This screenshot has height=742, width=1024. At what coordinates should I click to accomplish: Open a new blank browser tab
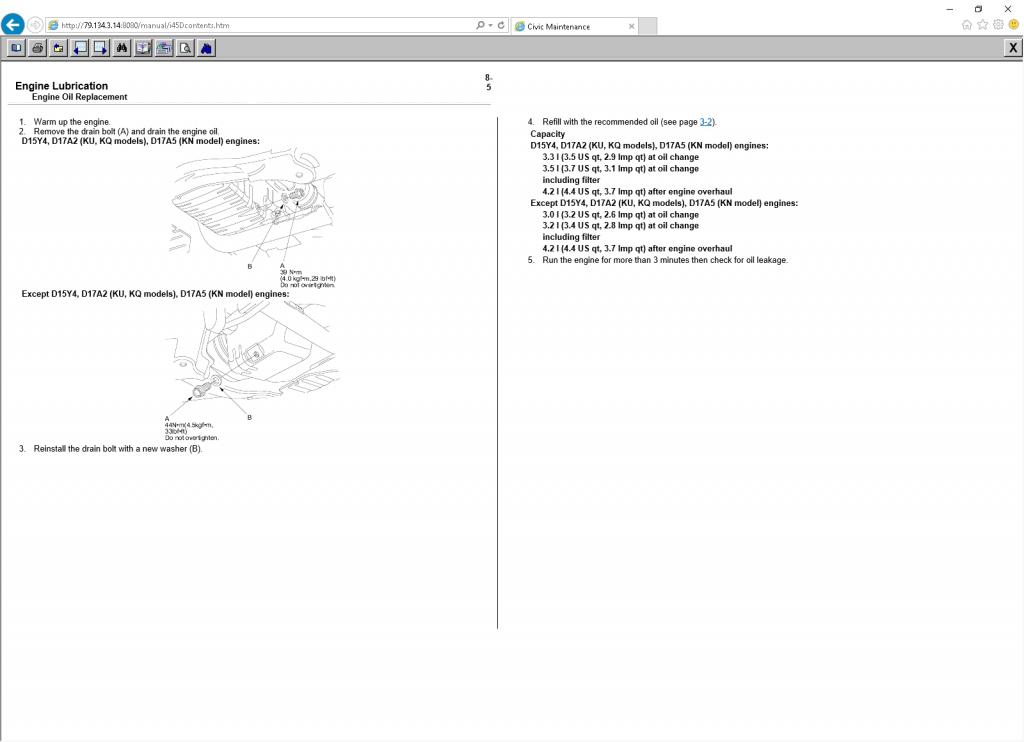click(648, 26)
